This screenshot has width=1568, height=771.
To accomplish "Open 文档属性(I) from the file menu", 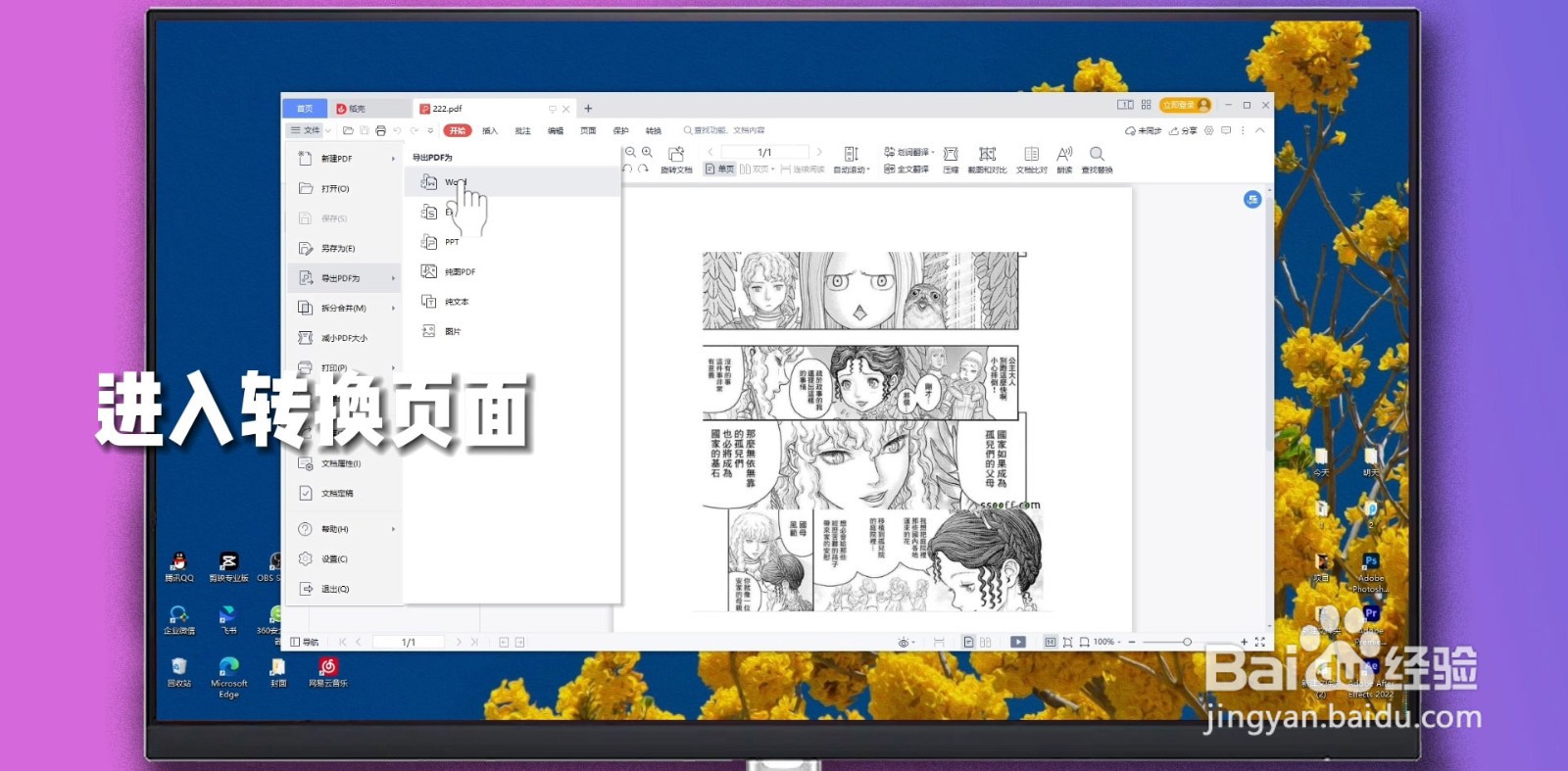I will coord(345,463).
